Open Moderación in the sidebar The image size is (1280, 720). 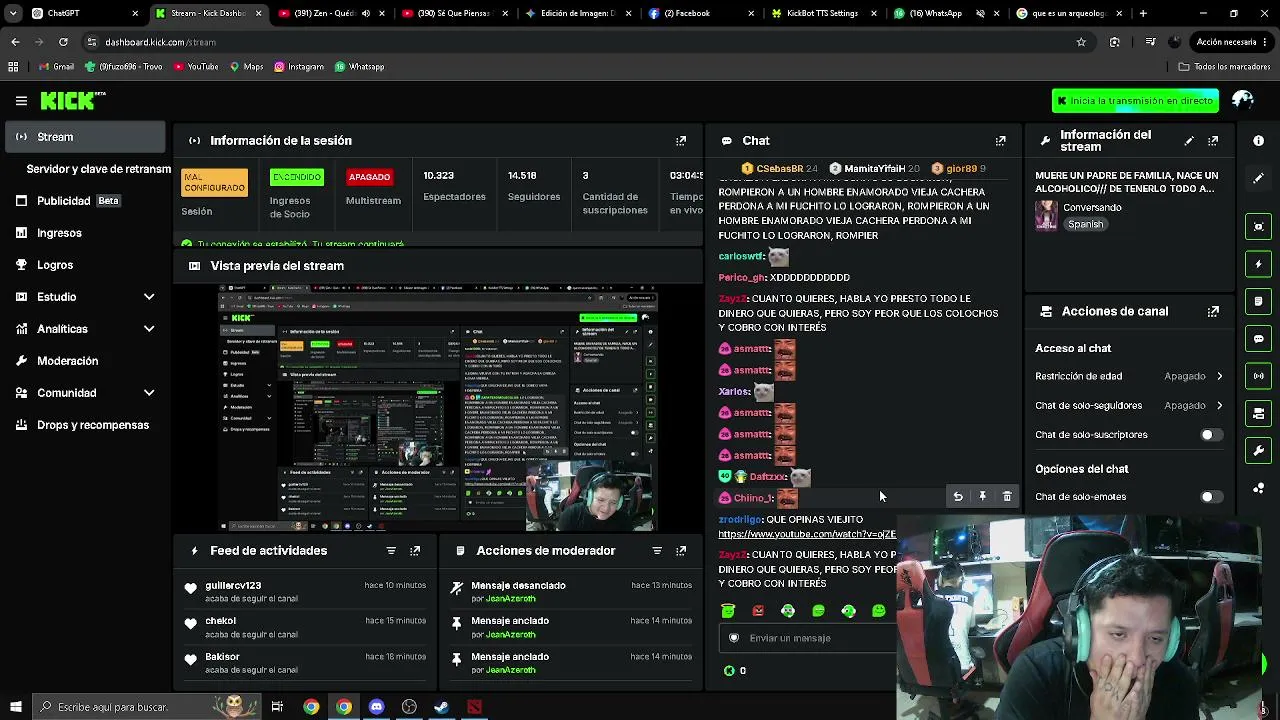pos(85,361)
